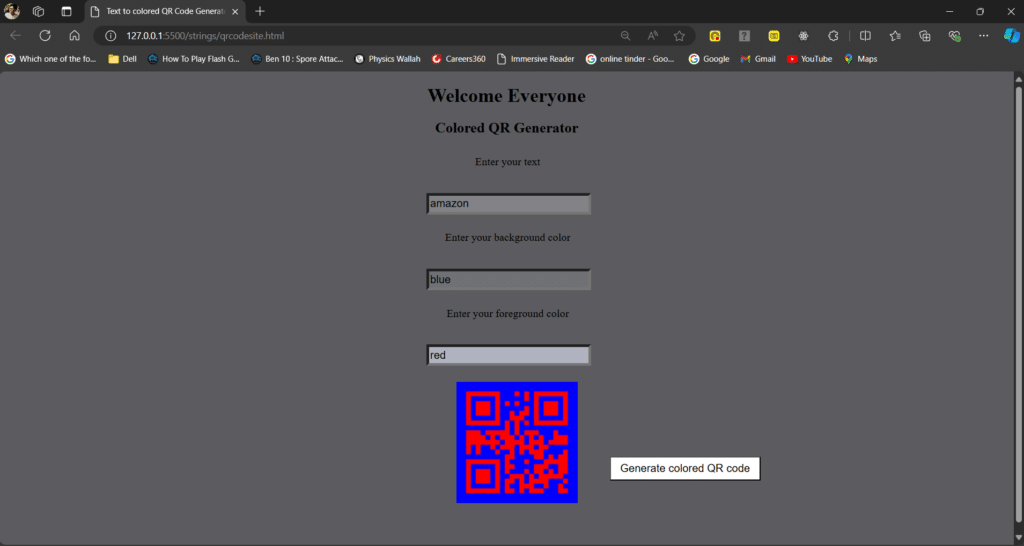The height and width of the screenshot is (546, 1024).
Task: Click the text field containing amazon
Action: pos(508,204)
